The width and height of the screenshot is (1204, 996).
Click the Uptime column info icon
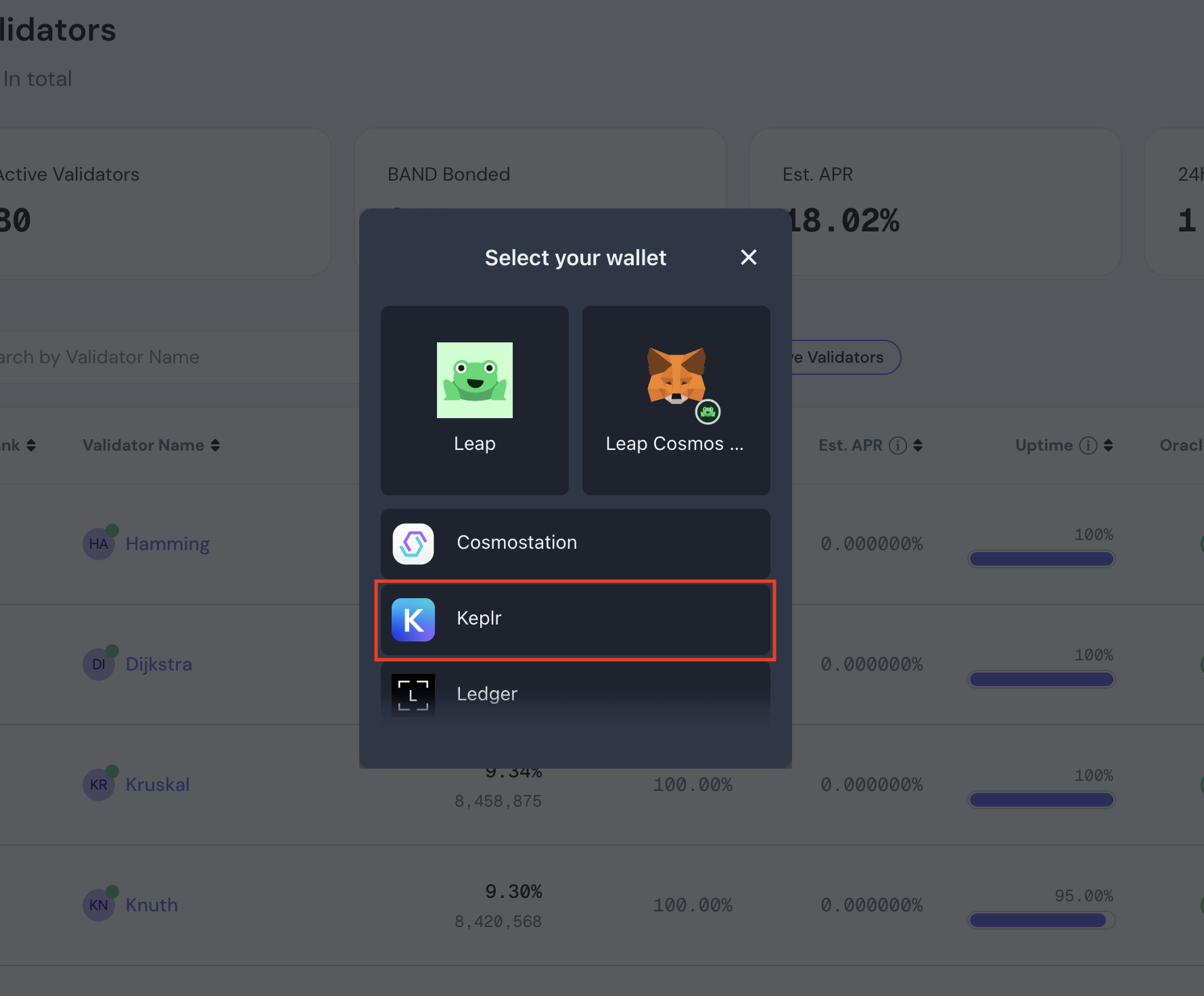click(1088, 445)
